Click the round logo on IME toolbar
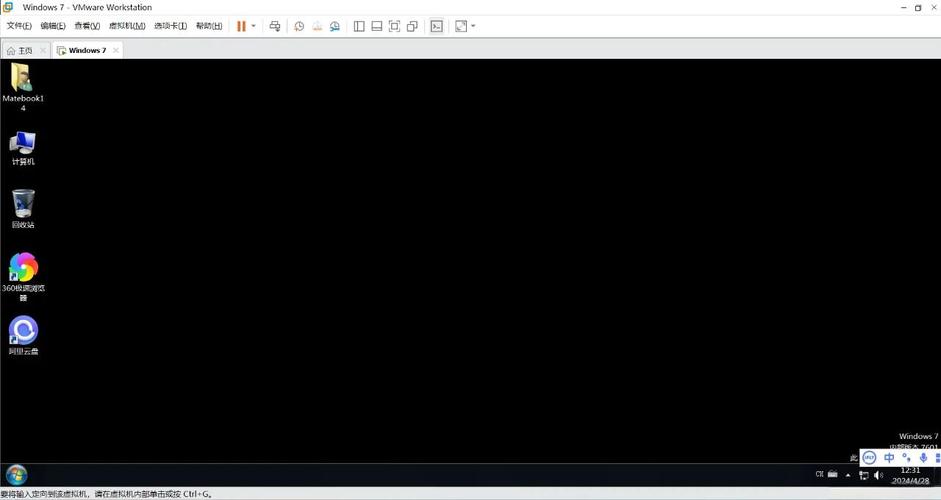941x500 pixels. 869,458
